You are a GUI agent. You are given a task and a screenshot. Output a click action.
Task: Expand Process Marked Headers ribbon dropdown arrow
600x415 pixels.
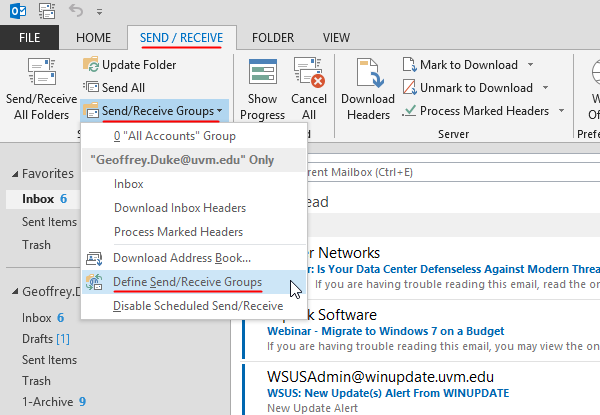[561, 111]
